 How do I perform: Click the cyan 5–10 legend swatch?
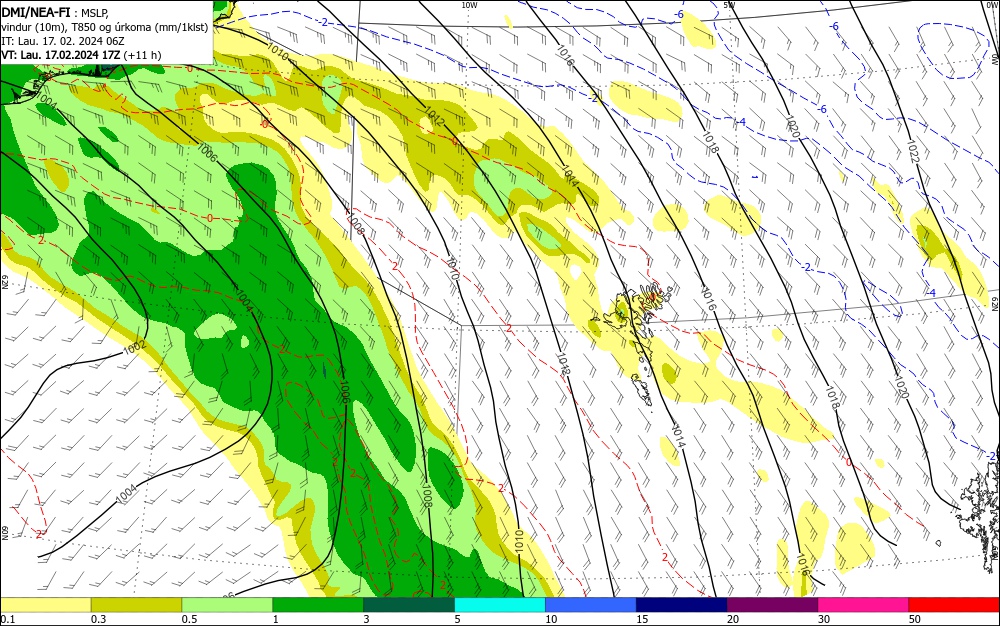pyautogui.click(x=500, y=605)
